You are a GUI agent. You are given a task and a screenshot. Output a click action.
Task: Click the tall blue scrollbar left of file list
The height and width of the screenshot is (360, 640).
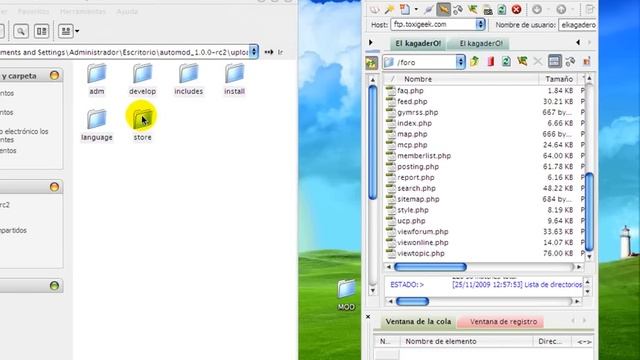point(372,142)
